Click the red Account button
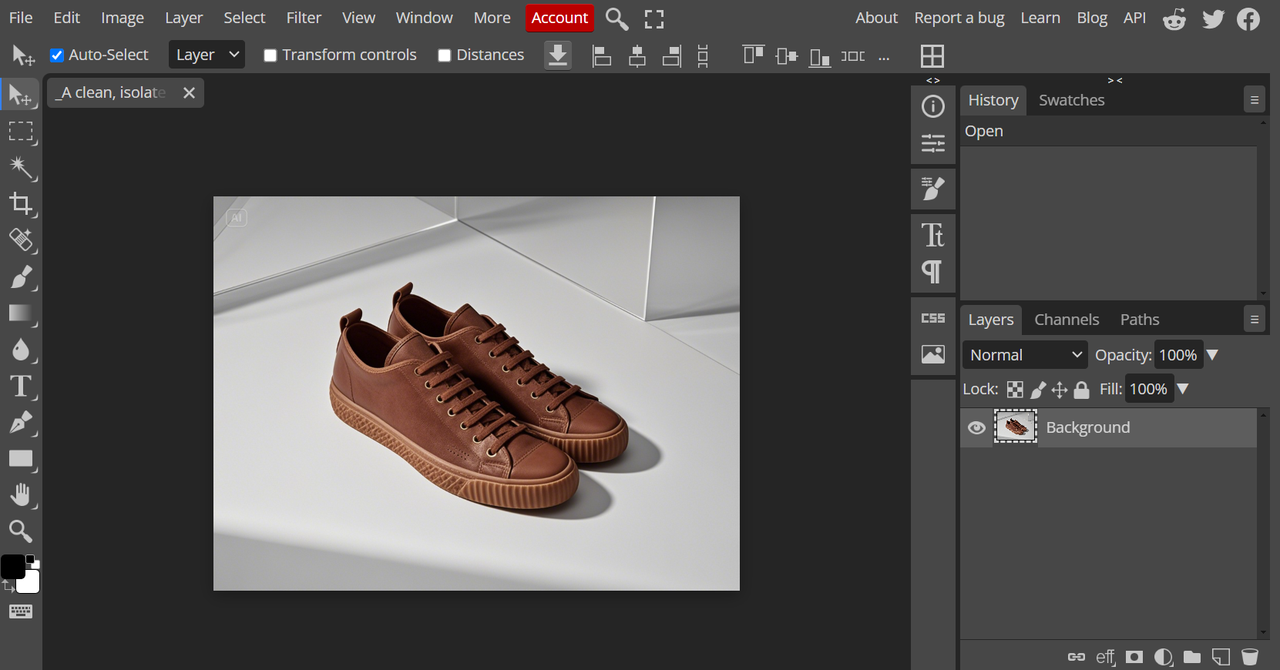The height and width of the screenshot is (670, 1280). point(560,18)
